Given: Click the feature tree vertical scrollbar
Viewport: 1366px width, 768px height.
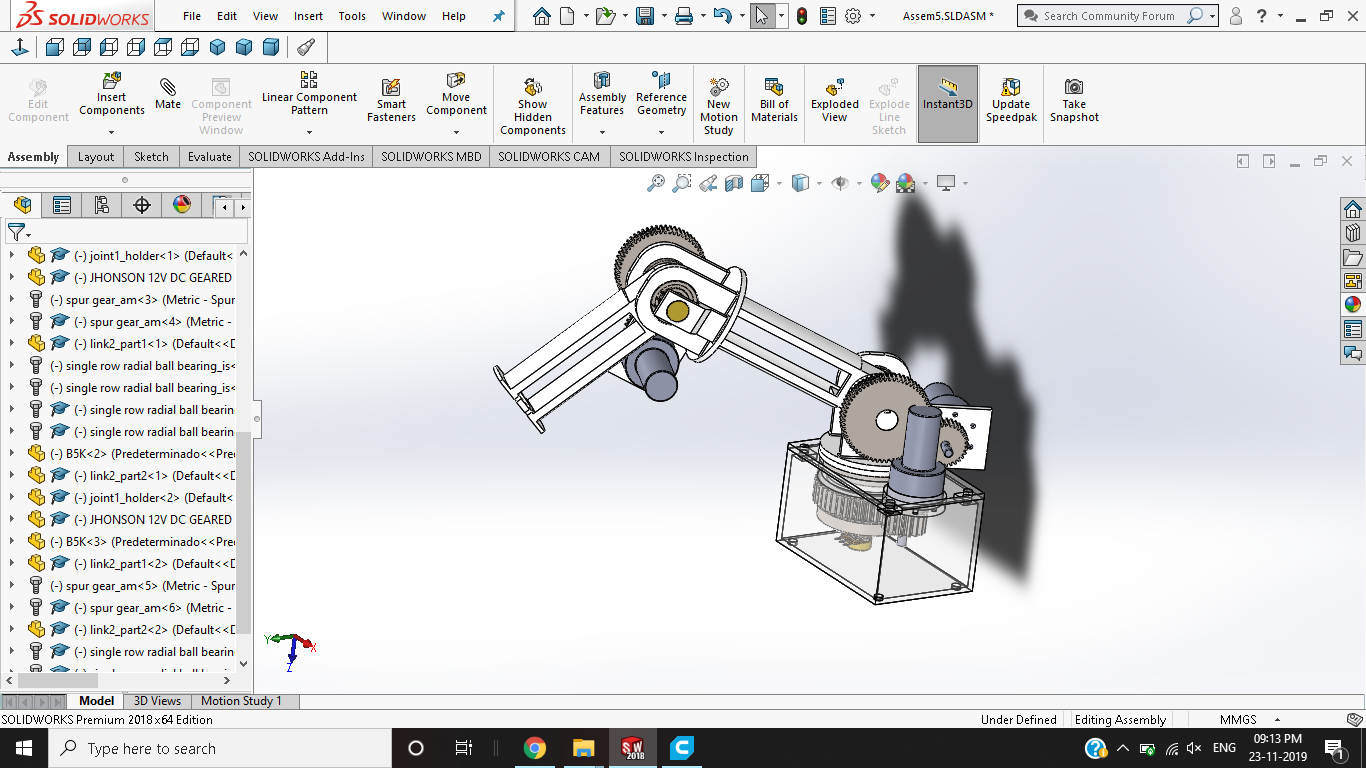Looking at the screenshot, I should pyautogui.click(x=243, y=532).
